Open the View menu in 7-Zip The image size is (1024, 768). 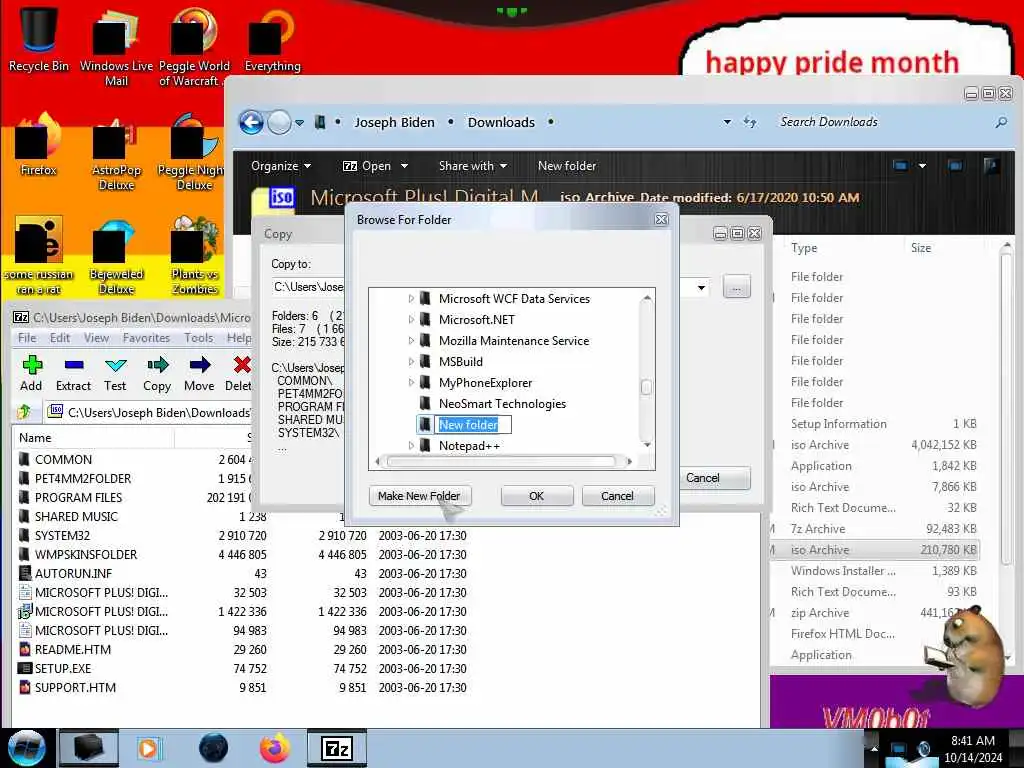pos(96,338)
